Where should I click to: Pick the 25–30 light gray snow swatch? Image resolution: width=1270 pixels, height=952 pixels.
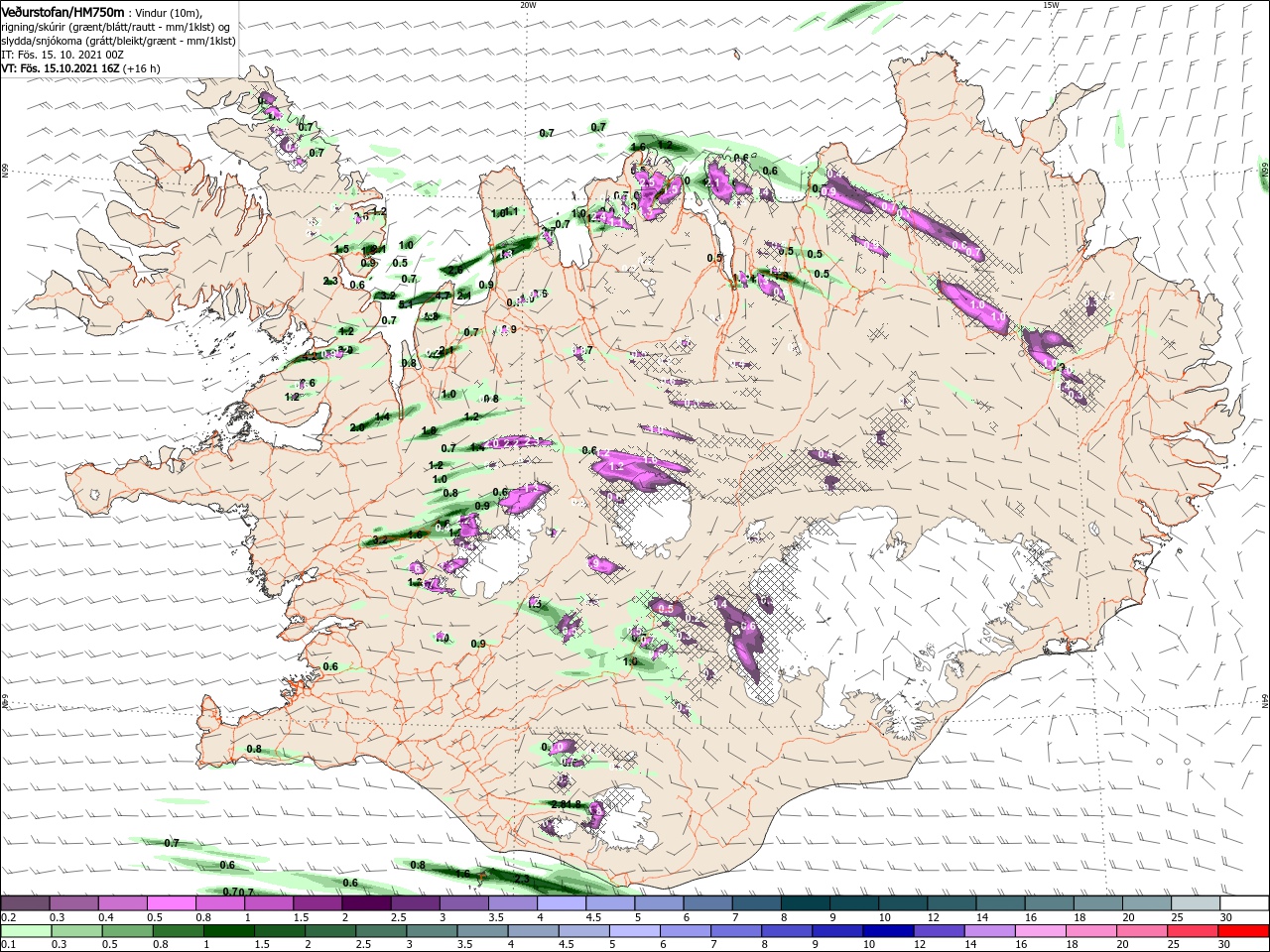(1197, 903)
